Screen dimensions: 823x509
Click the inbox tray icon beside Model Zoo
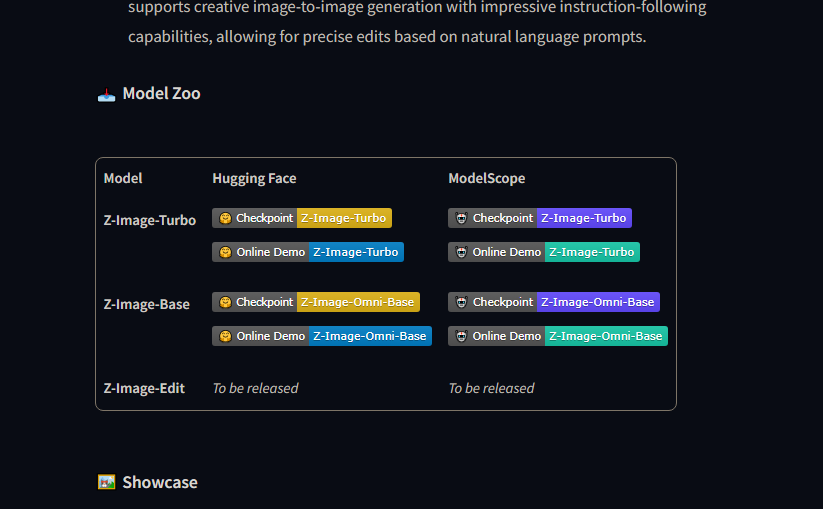106,94
